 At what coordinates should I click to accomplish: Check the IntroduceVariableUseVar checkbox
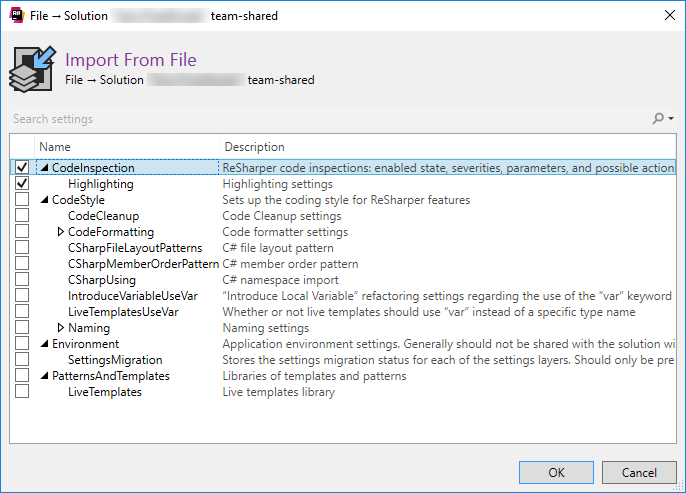tap(22, 295)
